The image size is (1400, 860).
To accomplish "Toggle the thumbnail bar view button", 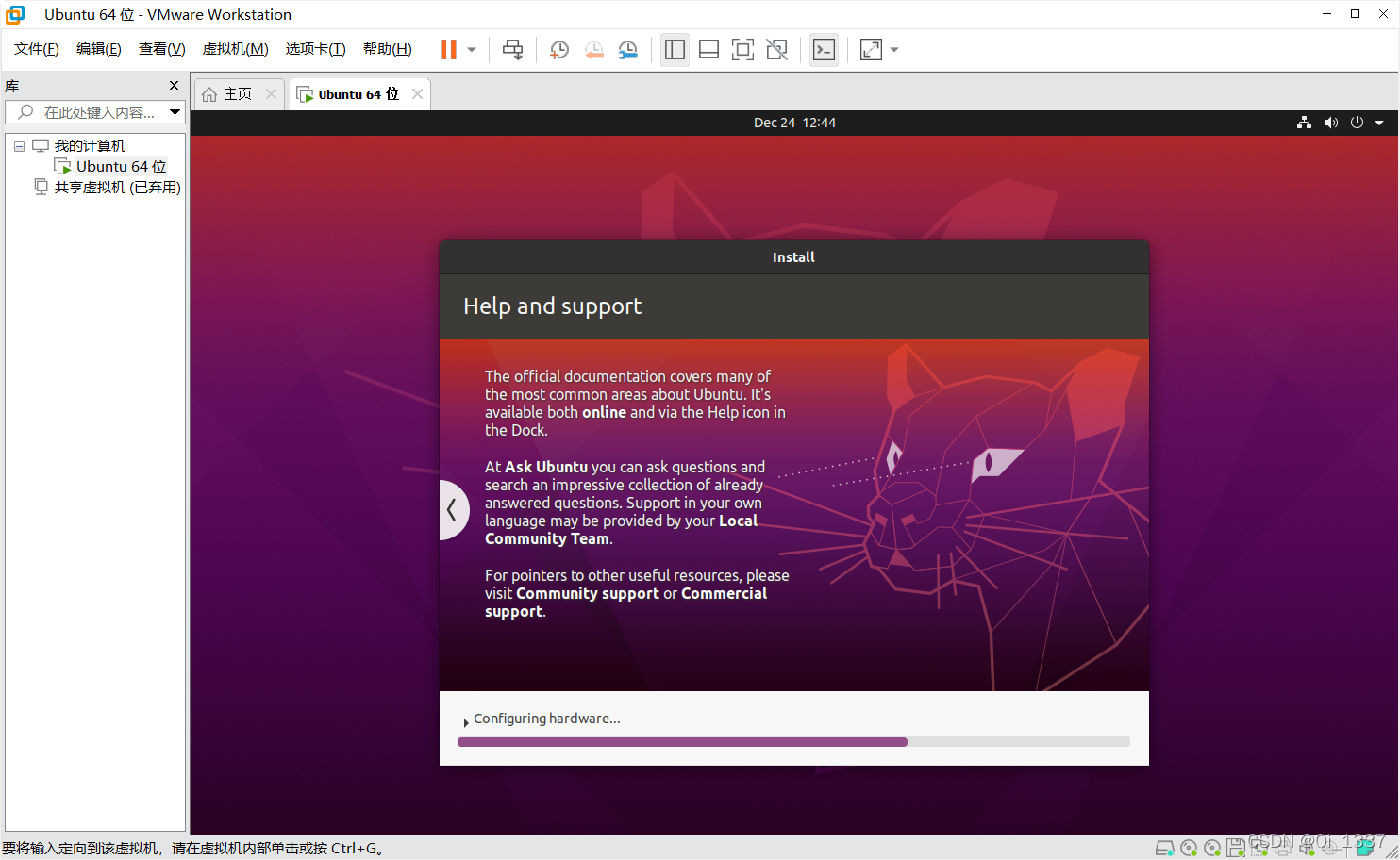I will 708,50.
